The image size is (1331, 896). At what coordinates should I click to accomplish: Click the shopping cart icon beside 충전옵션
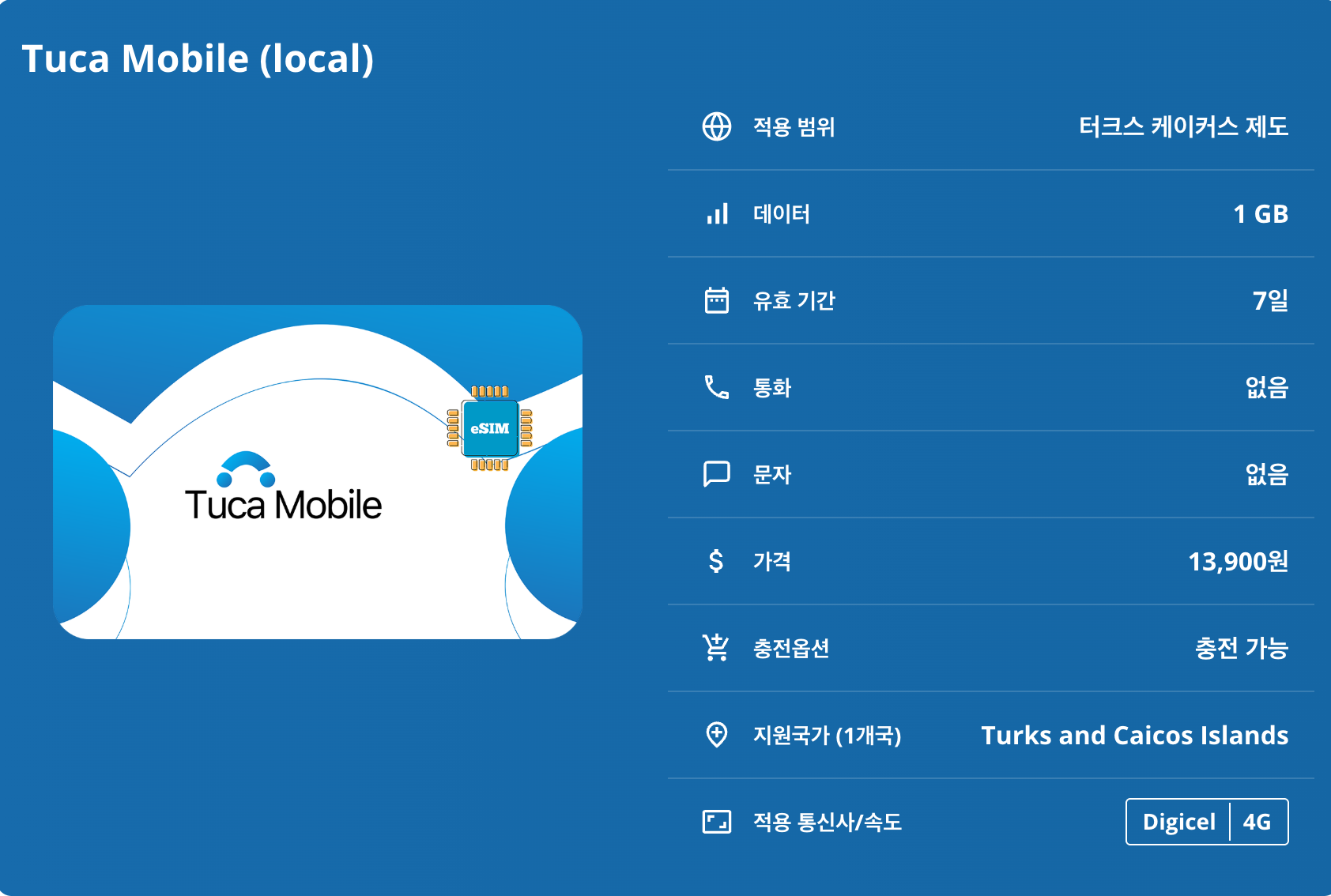[717, 647]
